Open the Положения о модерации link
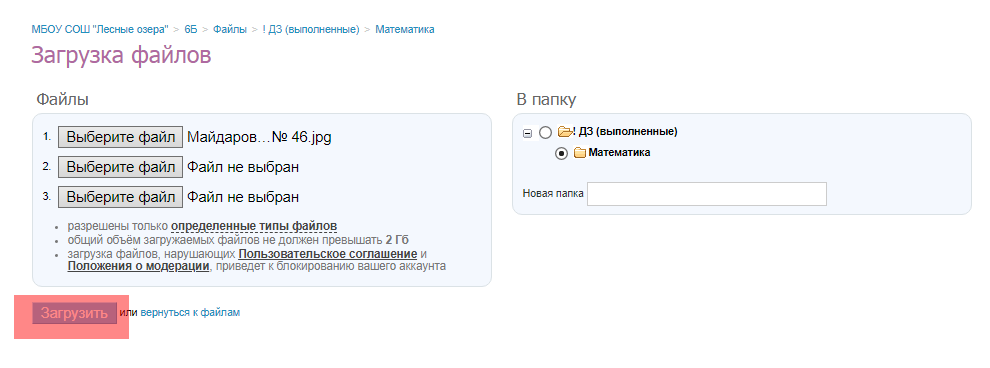Screen dimensions: 990x368 click(x=138, y=266)
